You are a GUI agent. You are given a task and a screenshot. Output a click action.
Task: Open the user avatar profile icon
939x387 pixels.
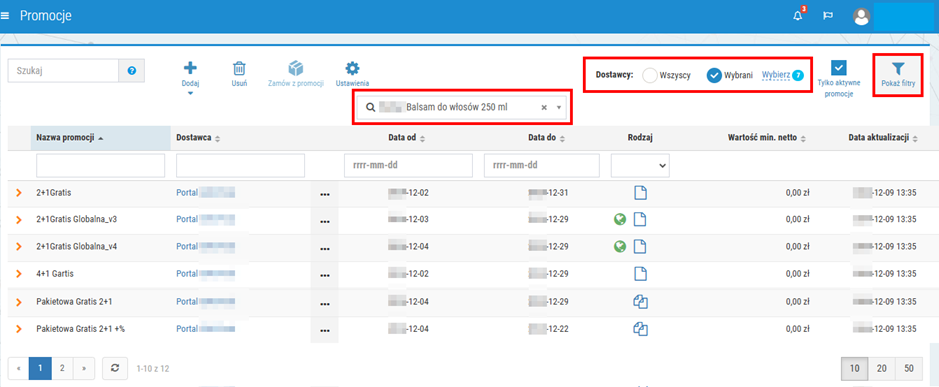pyautogui.click(x=861, y=17)
